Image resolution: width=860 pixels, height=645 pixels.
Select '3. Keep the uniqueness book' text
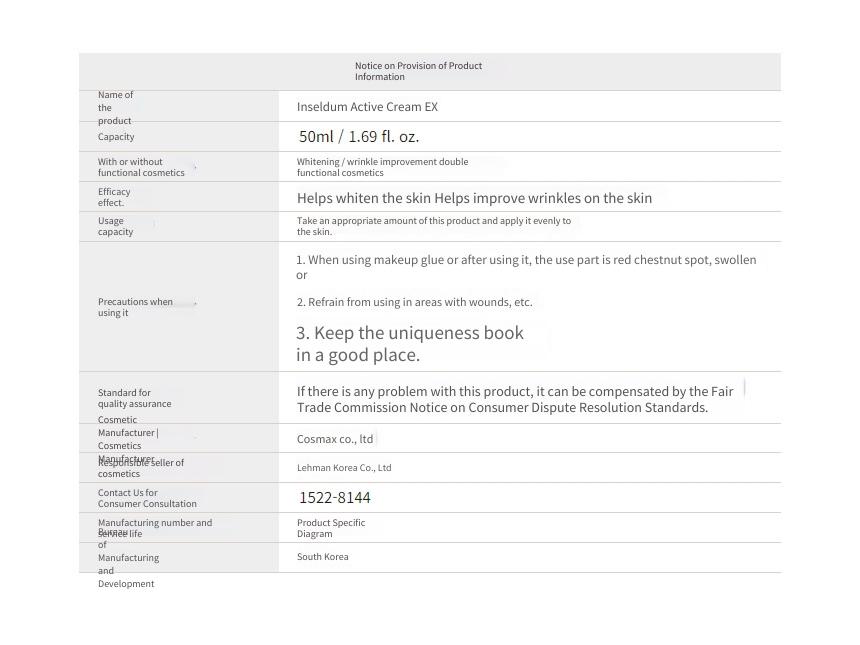pos(410,344)
